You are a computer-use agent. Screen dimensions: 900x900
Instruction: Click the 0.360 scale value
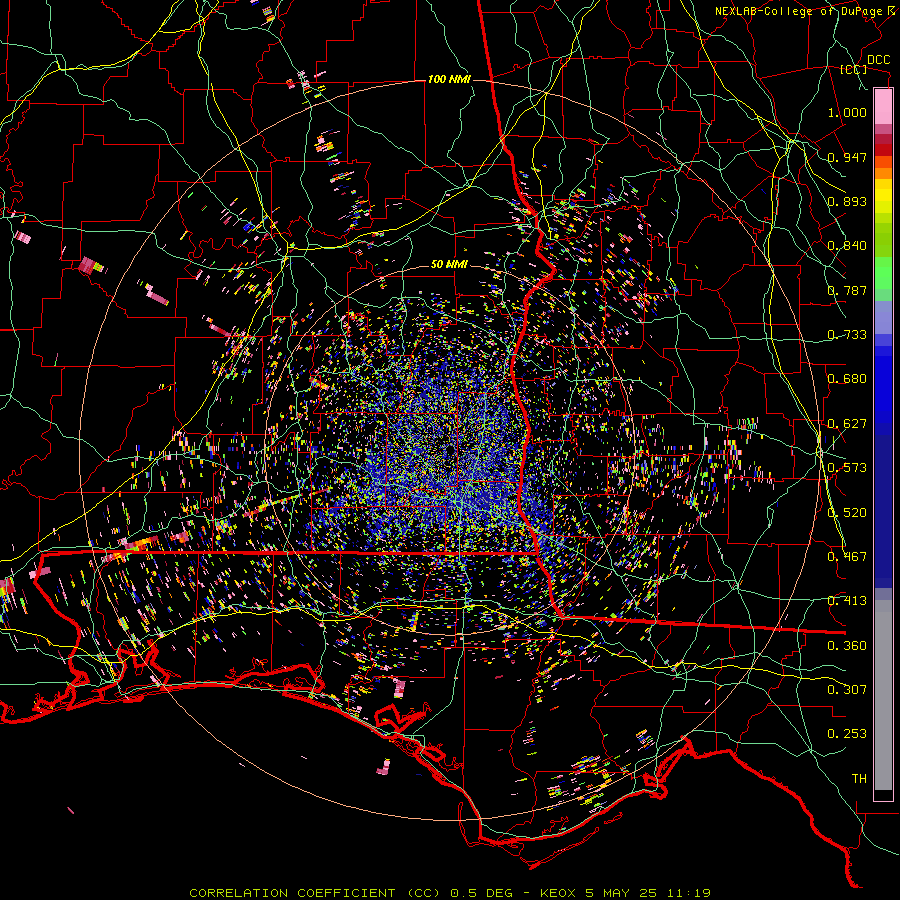coord(847,646)
